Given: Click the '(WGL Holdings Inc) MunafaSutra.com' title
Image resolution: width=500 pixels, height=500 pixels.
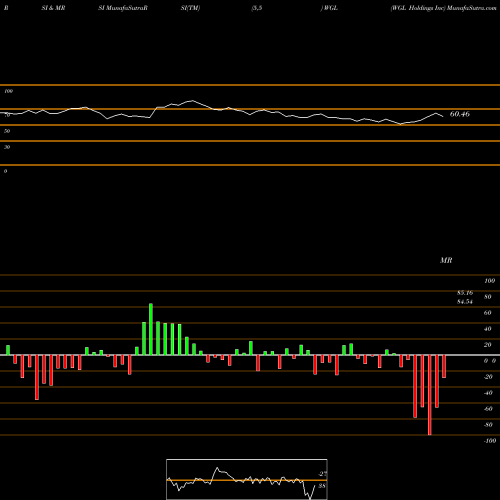Looking at the screenshot, I should (x=444, y=8).
